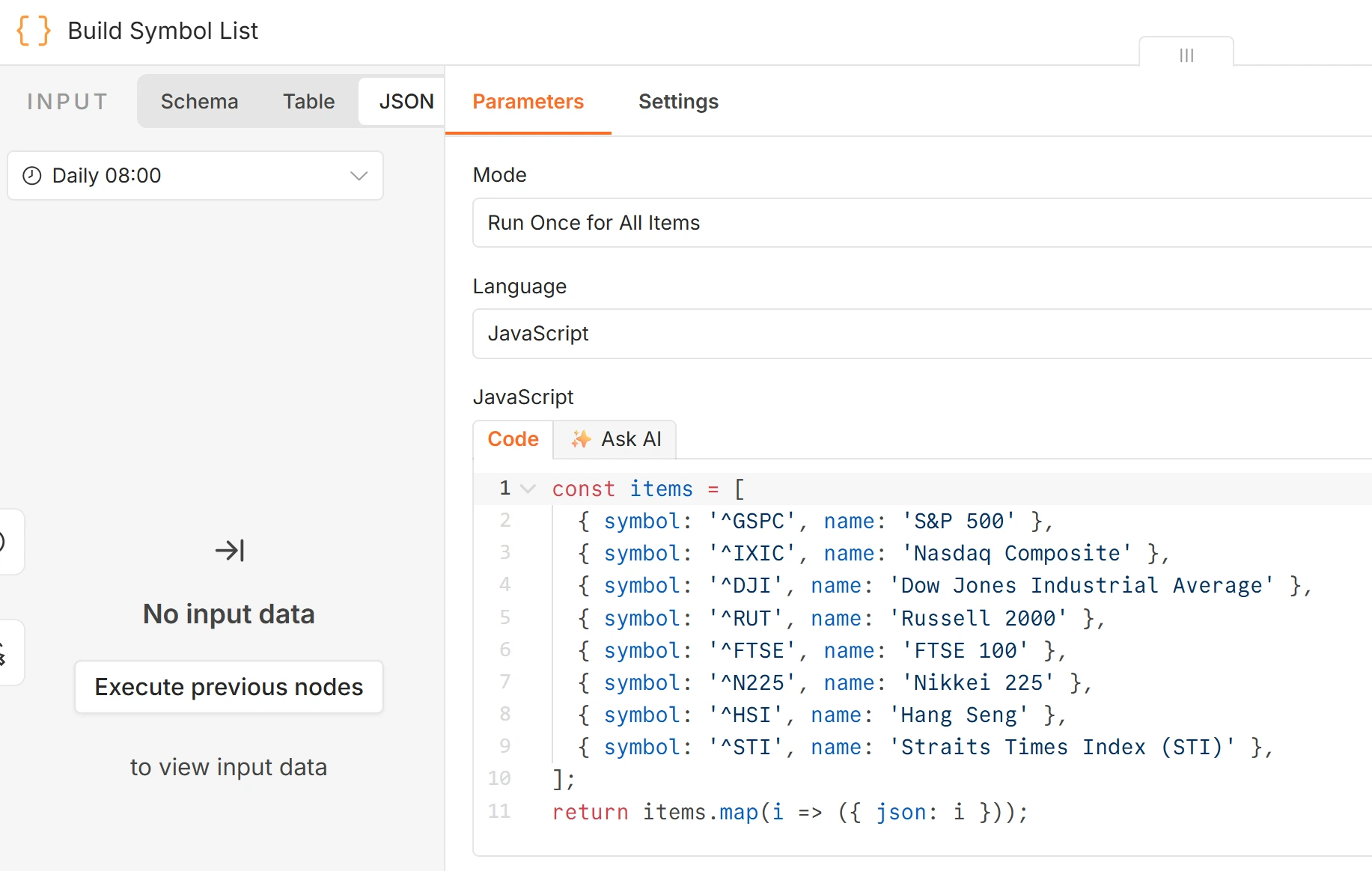This screenshot has width=1372, height=871.
Task: Click the Code node curly braces icon
Action: coord(34,31)
